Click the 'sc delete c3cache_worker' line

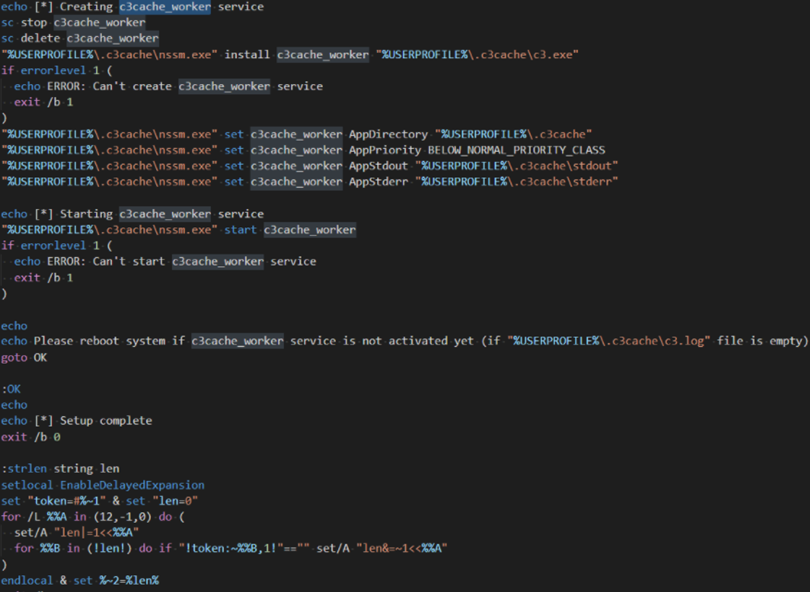pyautogui.click(x=80, y=39)
